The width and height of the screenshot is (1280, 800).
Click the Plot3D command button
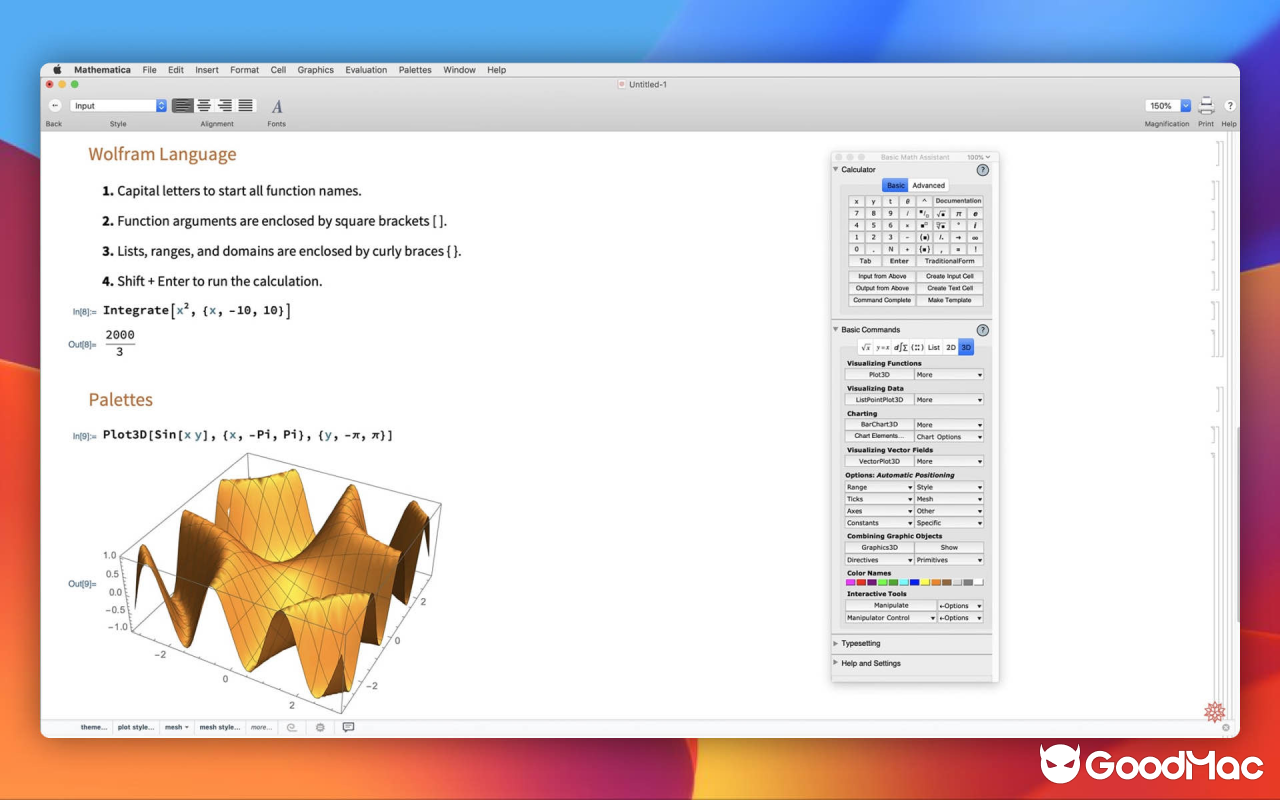(x=878, y=374)
